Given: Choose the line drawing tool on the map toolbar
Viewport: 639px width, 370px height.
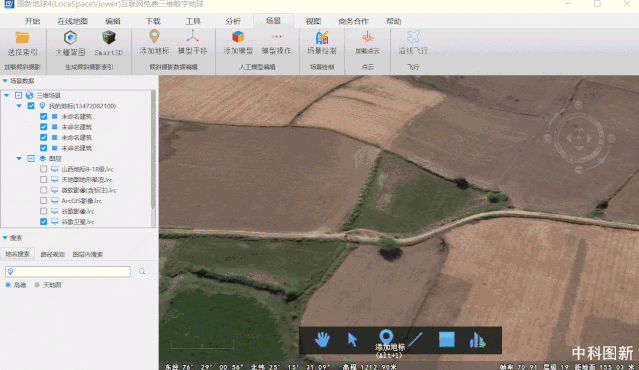Looking at the screenshot, I should point(415,339).
